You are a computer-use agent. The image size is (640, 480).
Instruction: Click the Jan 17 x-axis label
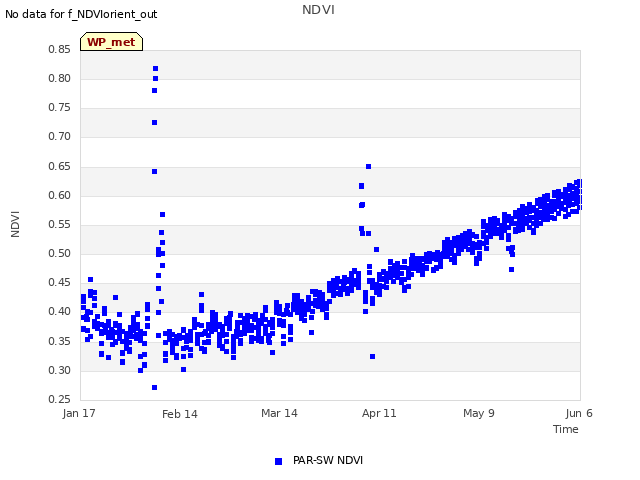click(x=79, y=413)
